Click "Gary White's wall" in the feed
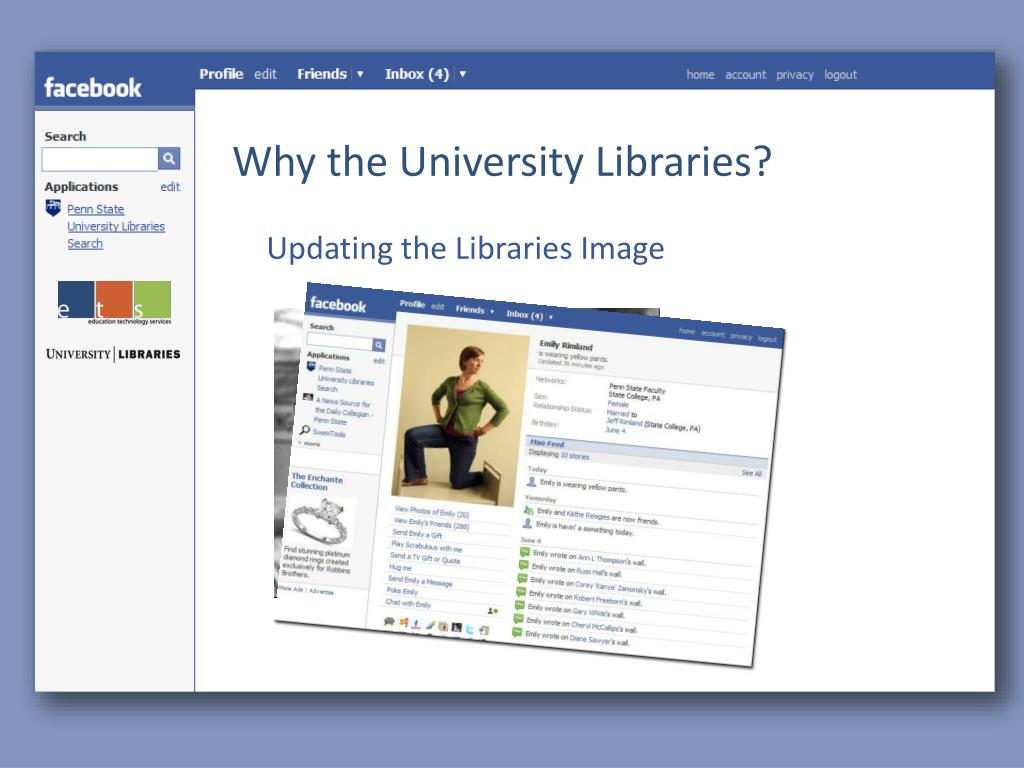 [598, 613]
